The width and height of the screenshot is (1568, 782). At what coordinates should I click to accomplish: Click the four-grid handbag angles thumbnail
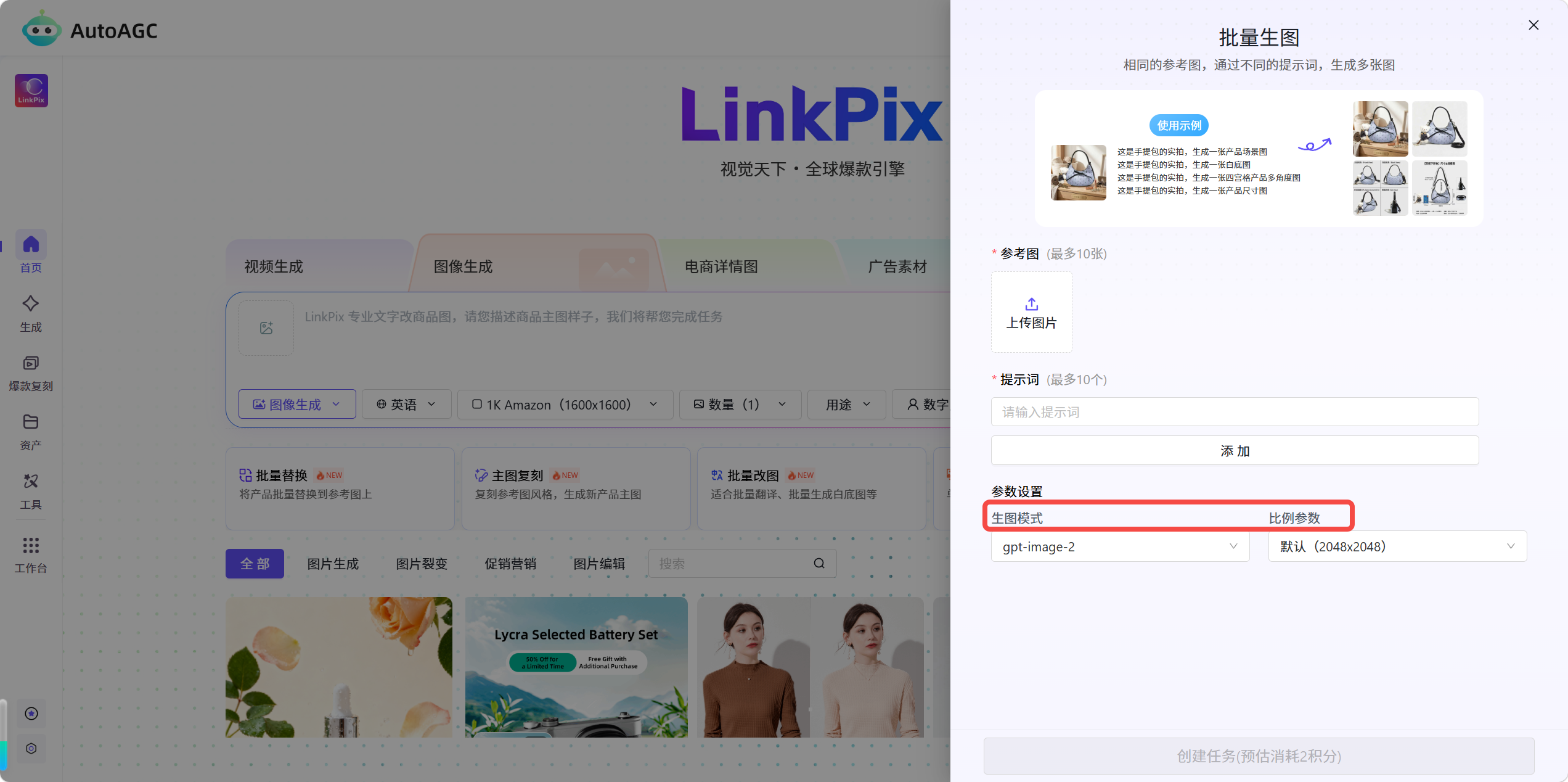[x=1380, y=187]
